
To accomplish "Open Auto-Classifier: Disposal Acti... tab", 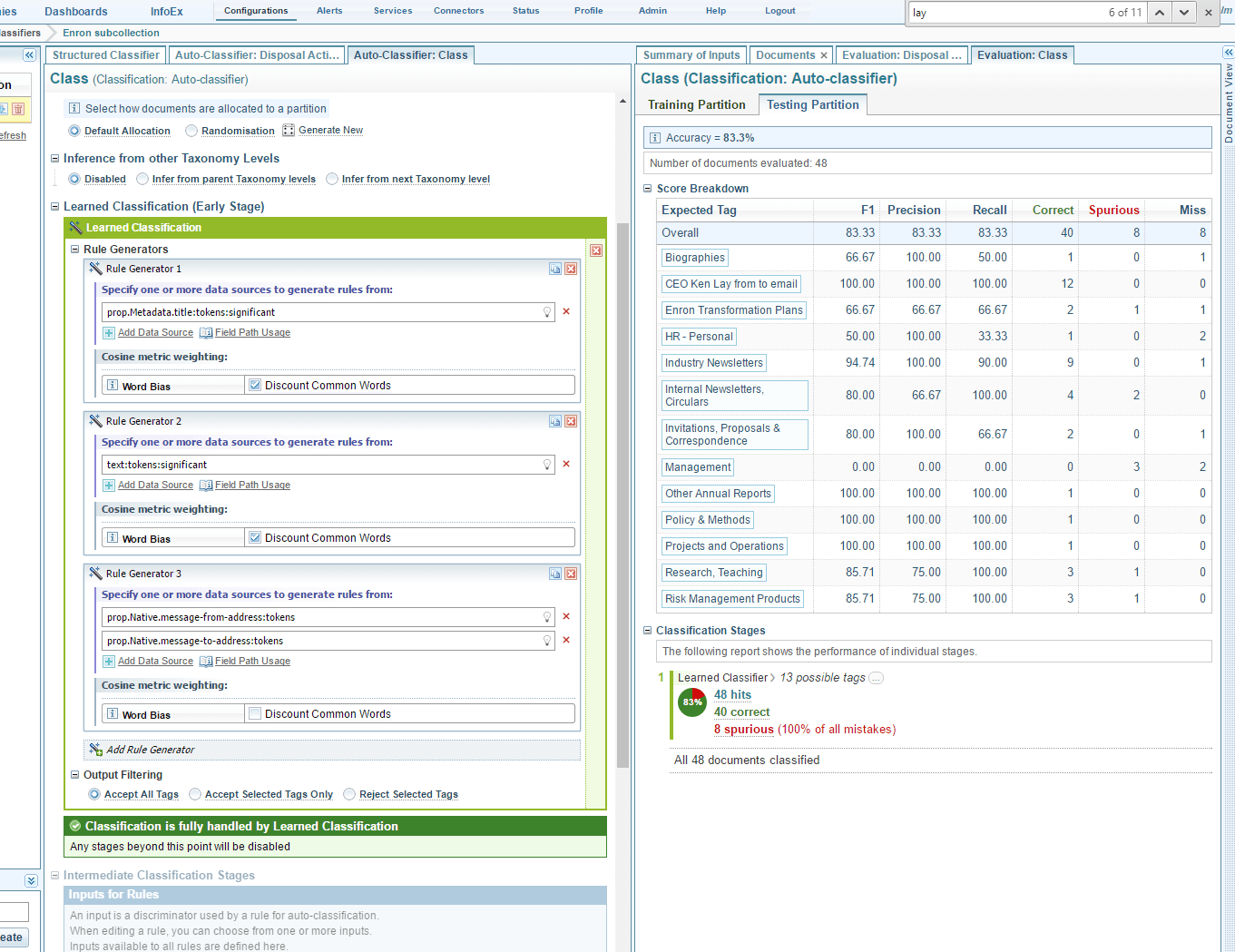I will [x=257, y=55].
